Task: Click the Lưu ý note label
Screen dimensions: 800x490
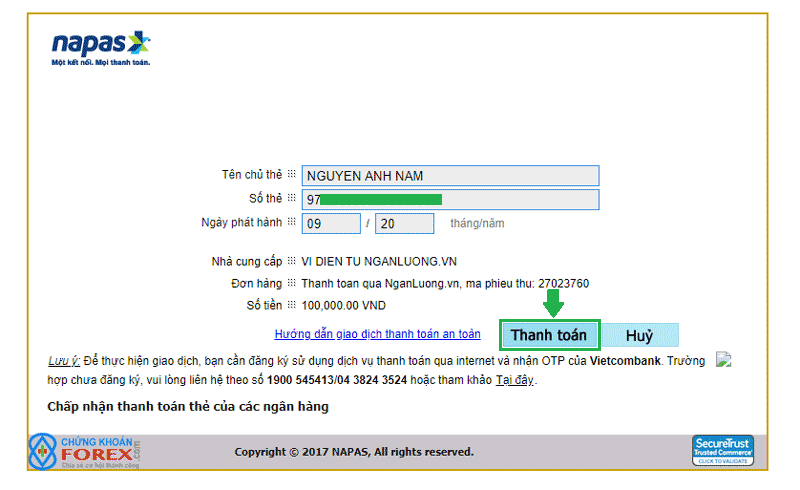Action: pos(64,361)
